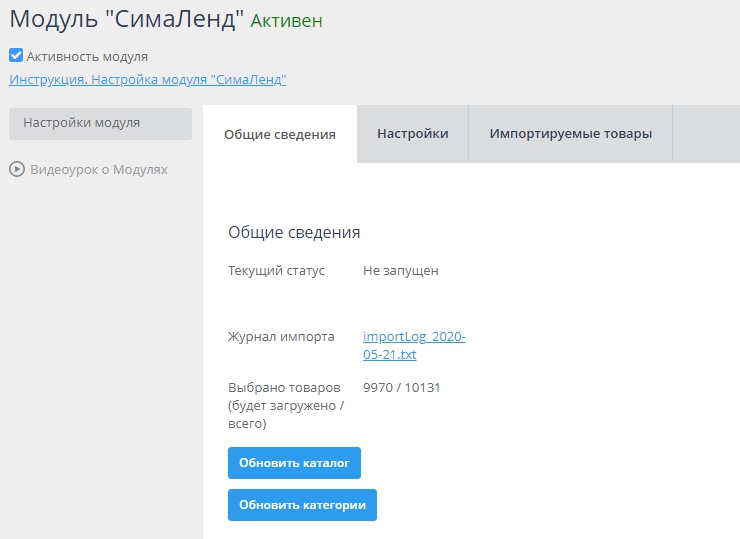Click the play icon beside "Видеоурок о Модулях"

[17, 169]
